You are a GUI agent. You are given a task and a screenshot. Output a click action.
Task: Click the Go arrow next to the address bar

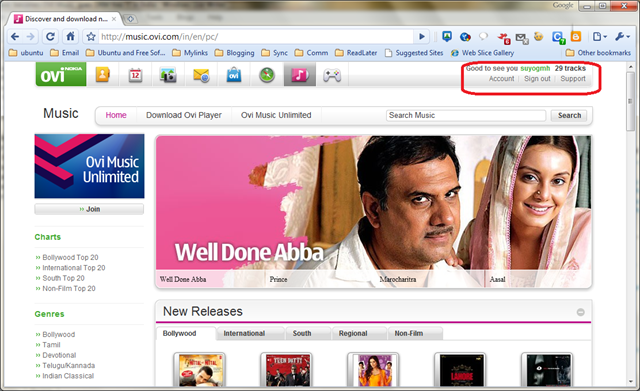pyautogui.click(x=422, y=37)
